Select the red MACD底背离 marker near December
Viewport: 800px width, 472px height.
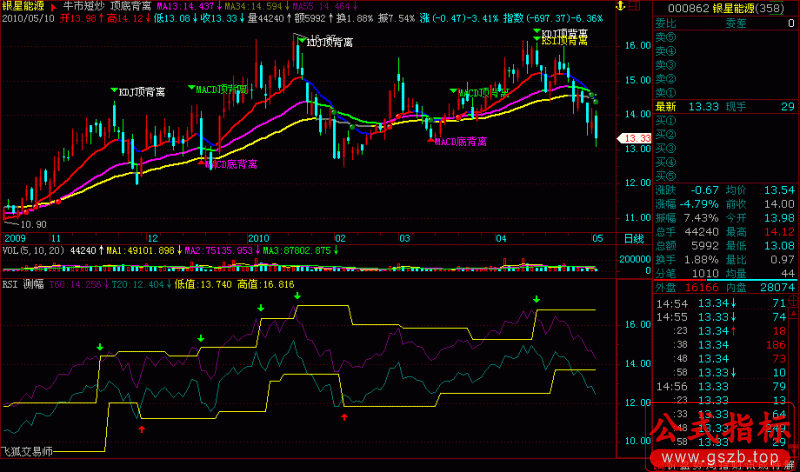[x=230, y=164]
